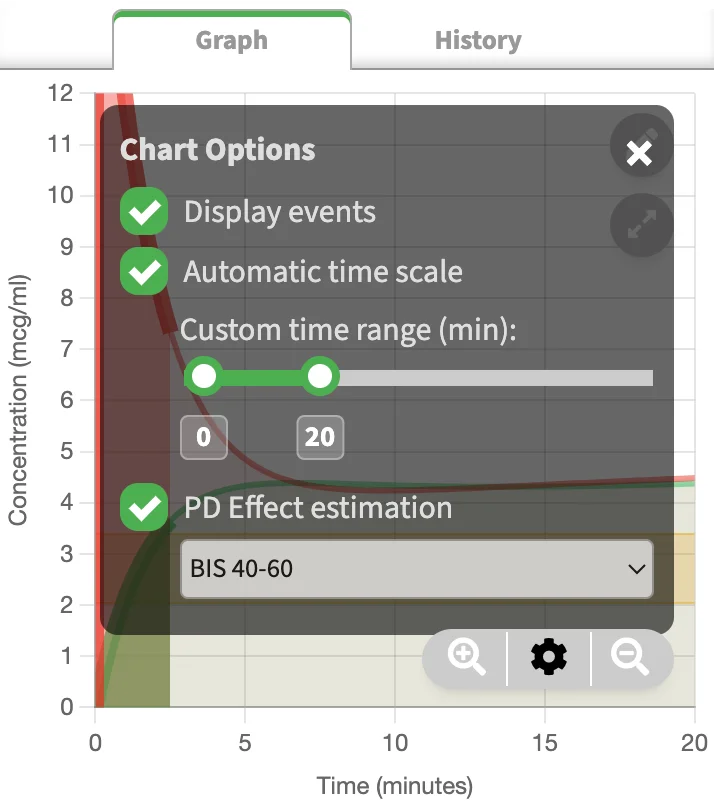
Task: Select the Graph tab
Action: [x=232, y=41]
